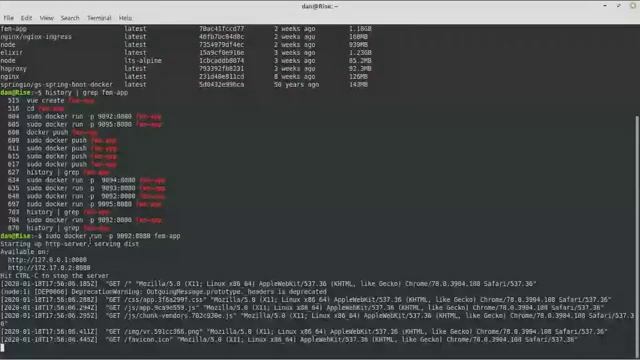Click the DeprecationWarning log line
The width and height of the screenshot is (640, 360).
pyautogui.click(x=164, y=292)
